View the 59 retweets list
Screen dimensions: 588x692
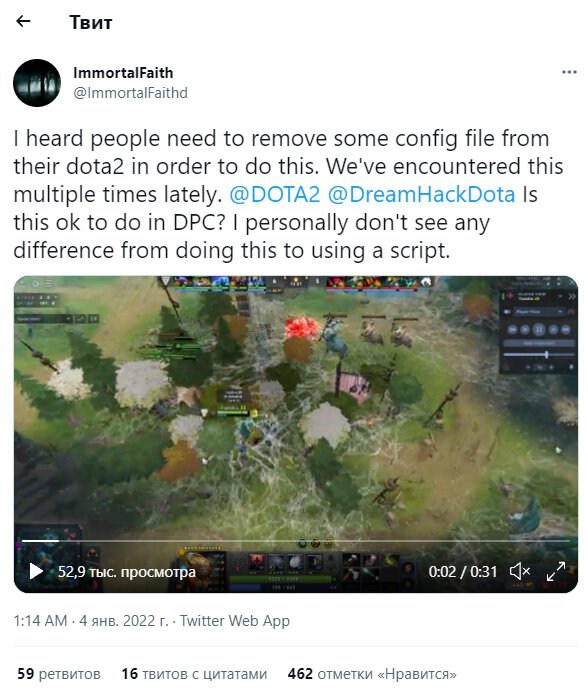click(x=59, y=673)
